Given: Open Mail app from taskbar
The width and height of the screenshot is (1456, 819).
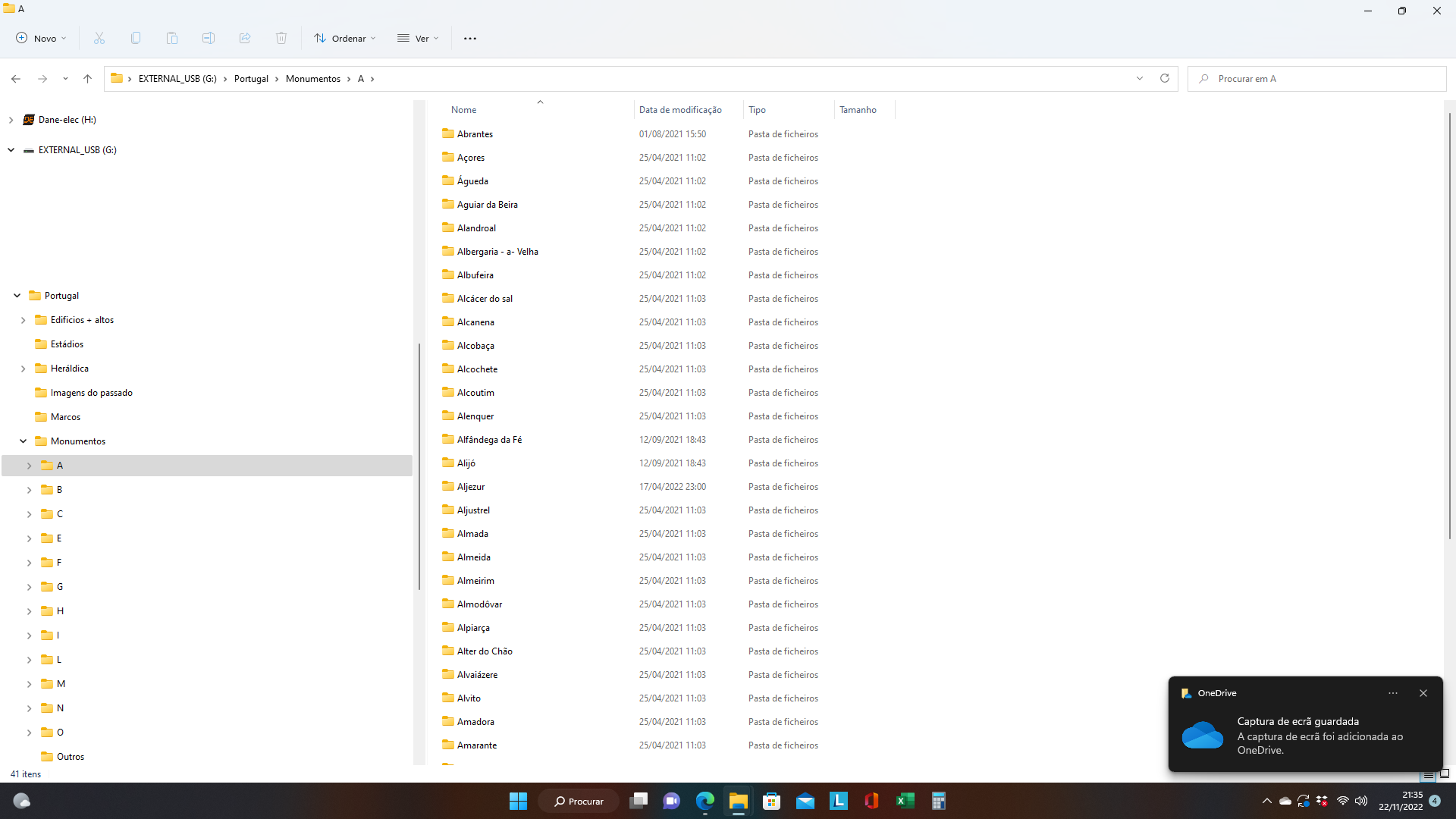Looking at the screenshot, I should (x=805, y=801).
